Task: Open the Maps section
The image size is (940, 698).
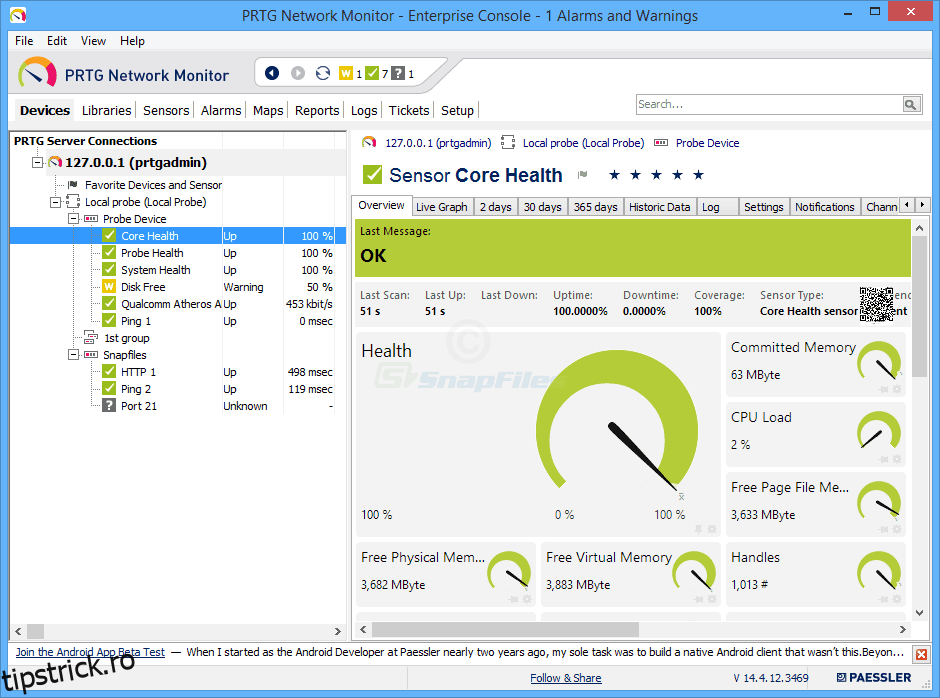Action: click(x=268, y=110)
